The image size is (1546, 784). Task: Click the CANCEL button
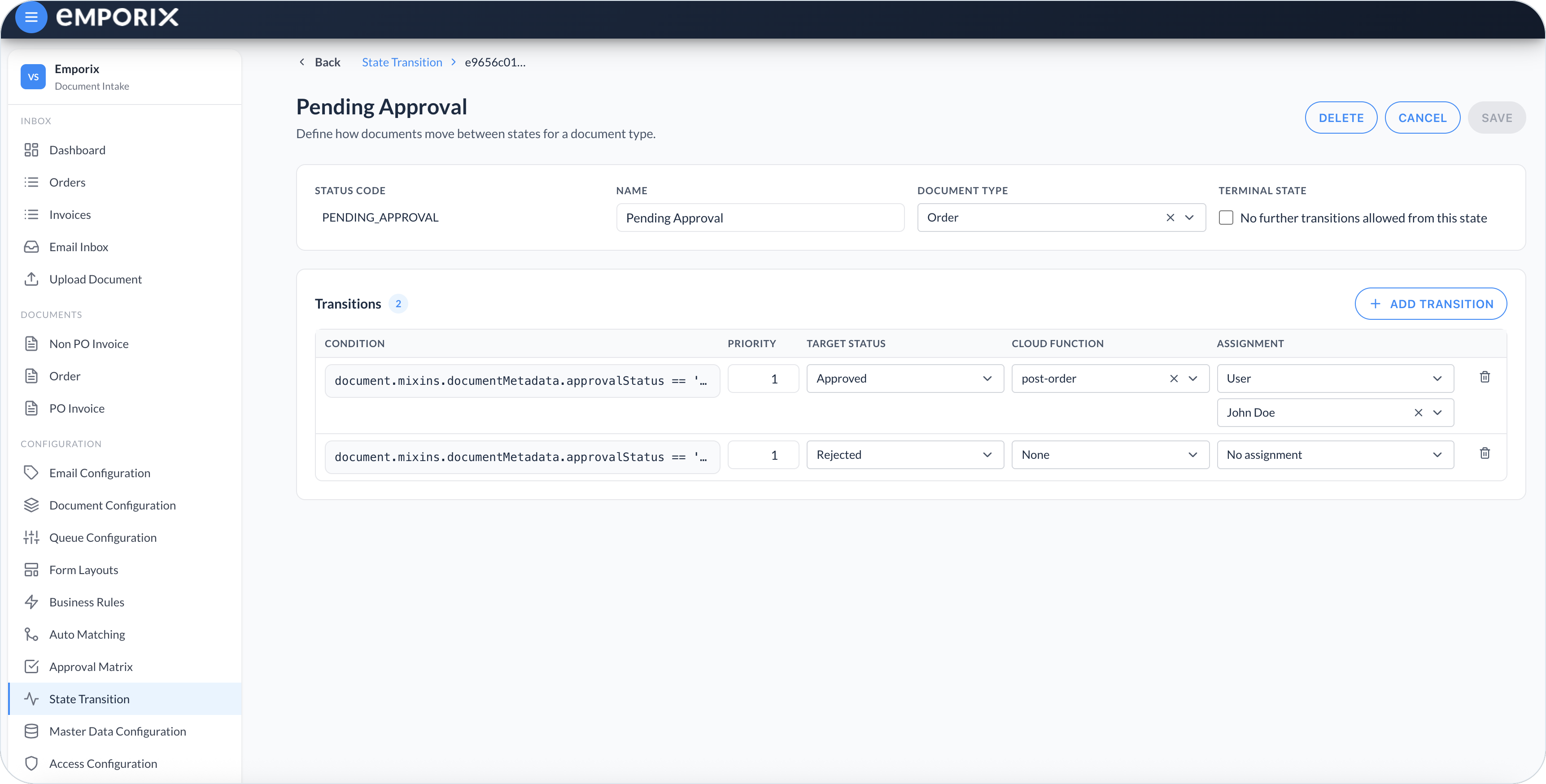click(x=1422, y=118)
